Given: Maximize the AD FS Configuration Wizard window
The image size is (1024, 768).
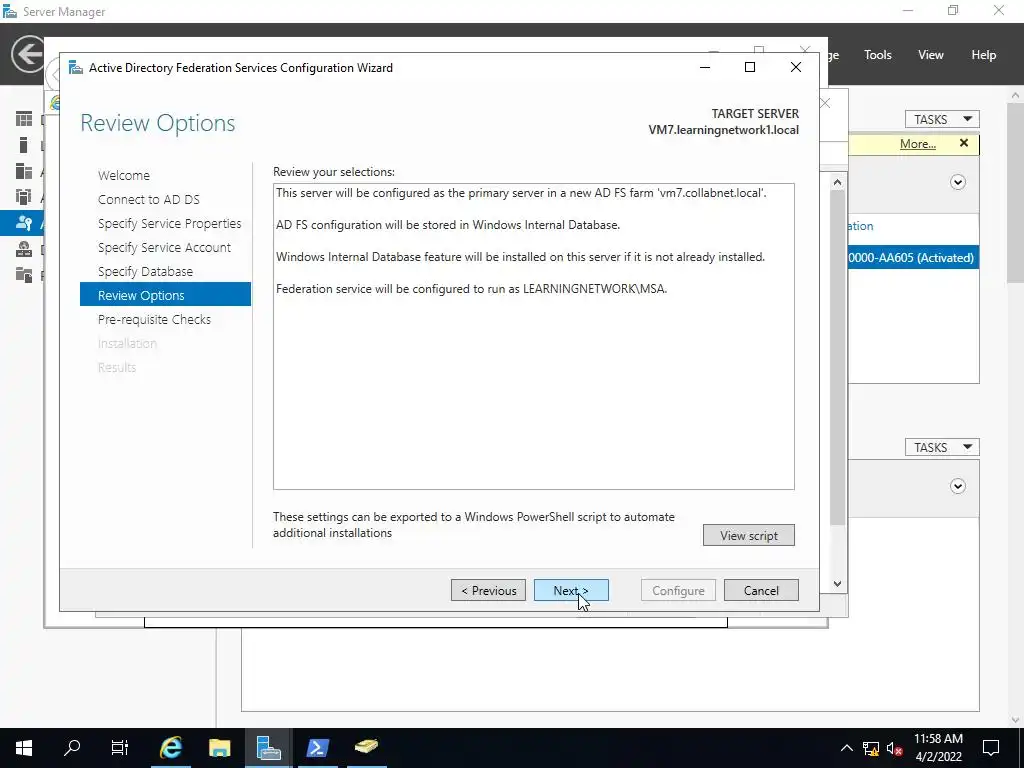Looking at the screenshot, I should [750, 67].
